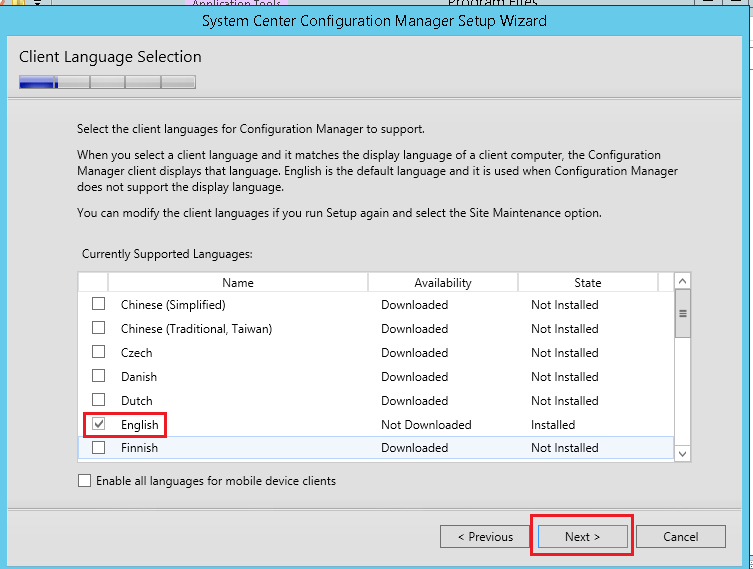Sort list by State column header
The width and height of the screenshot is (753, 569).
point(588,283)
